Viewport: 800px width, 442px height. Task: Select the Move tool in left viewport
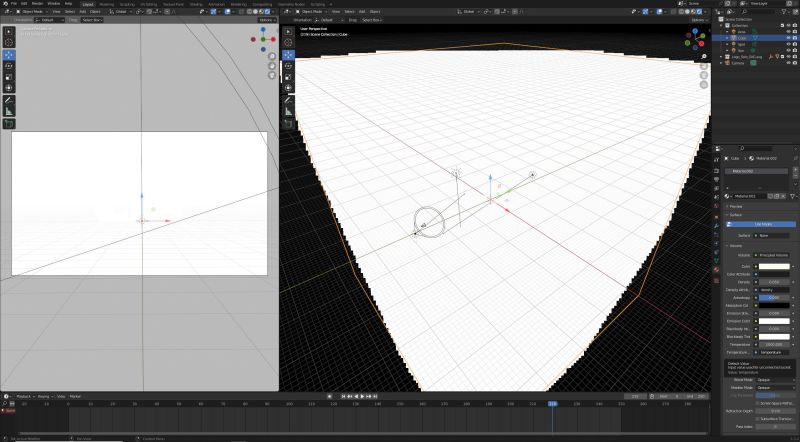click(9, 55)
